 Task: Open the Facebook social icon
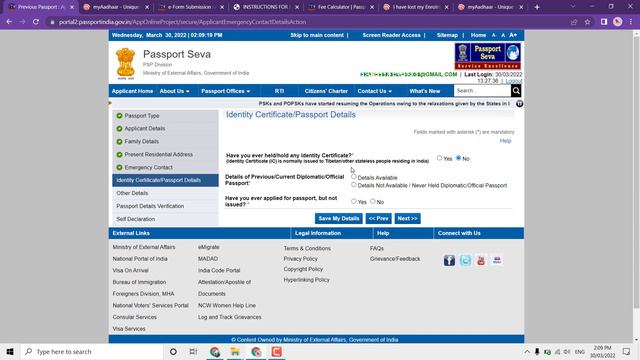[x=449, y=260]
